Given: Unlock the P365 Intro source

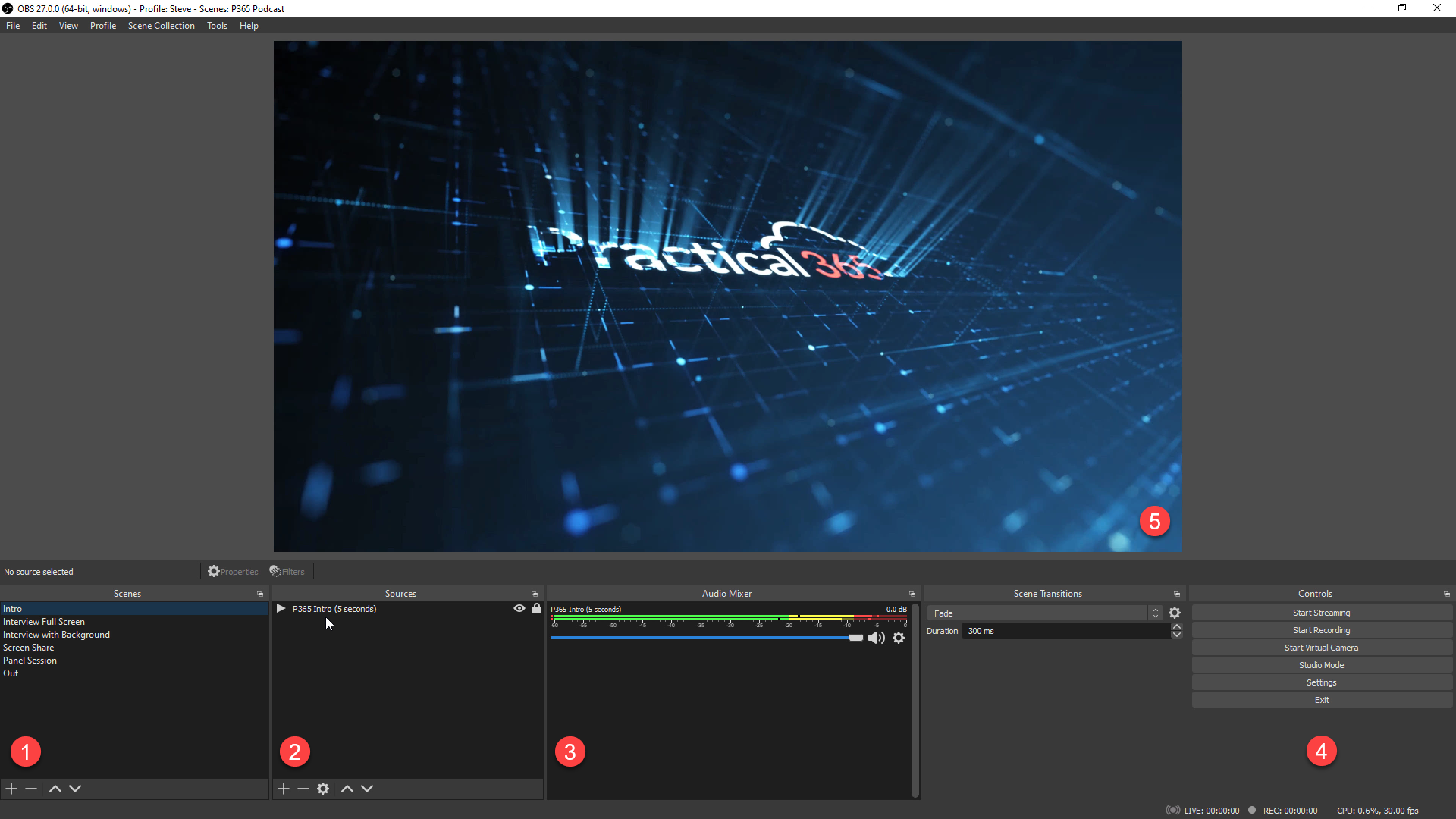Looking at the screenshot, I should pyautogui.click(x=537, y=608).
